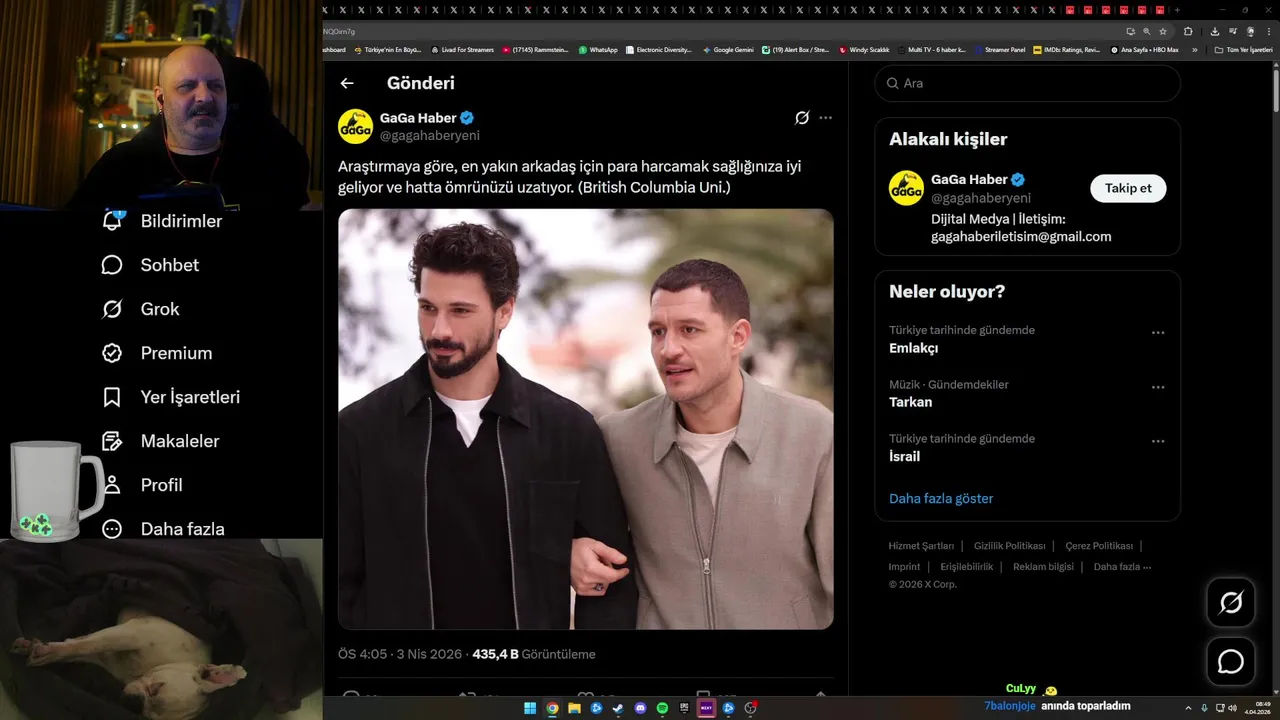The width and height of the screenshot is (1280, 720).
Task: Open Hizmet Şartları footer link
Action: point(921,546)
